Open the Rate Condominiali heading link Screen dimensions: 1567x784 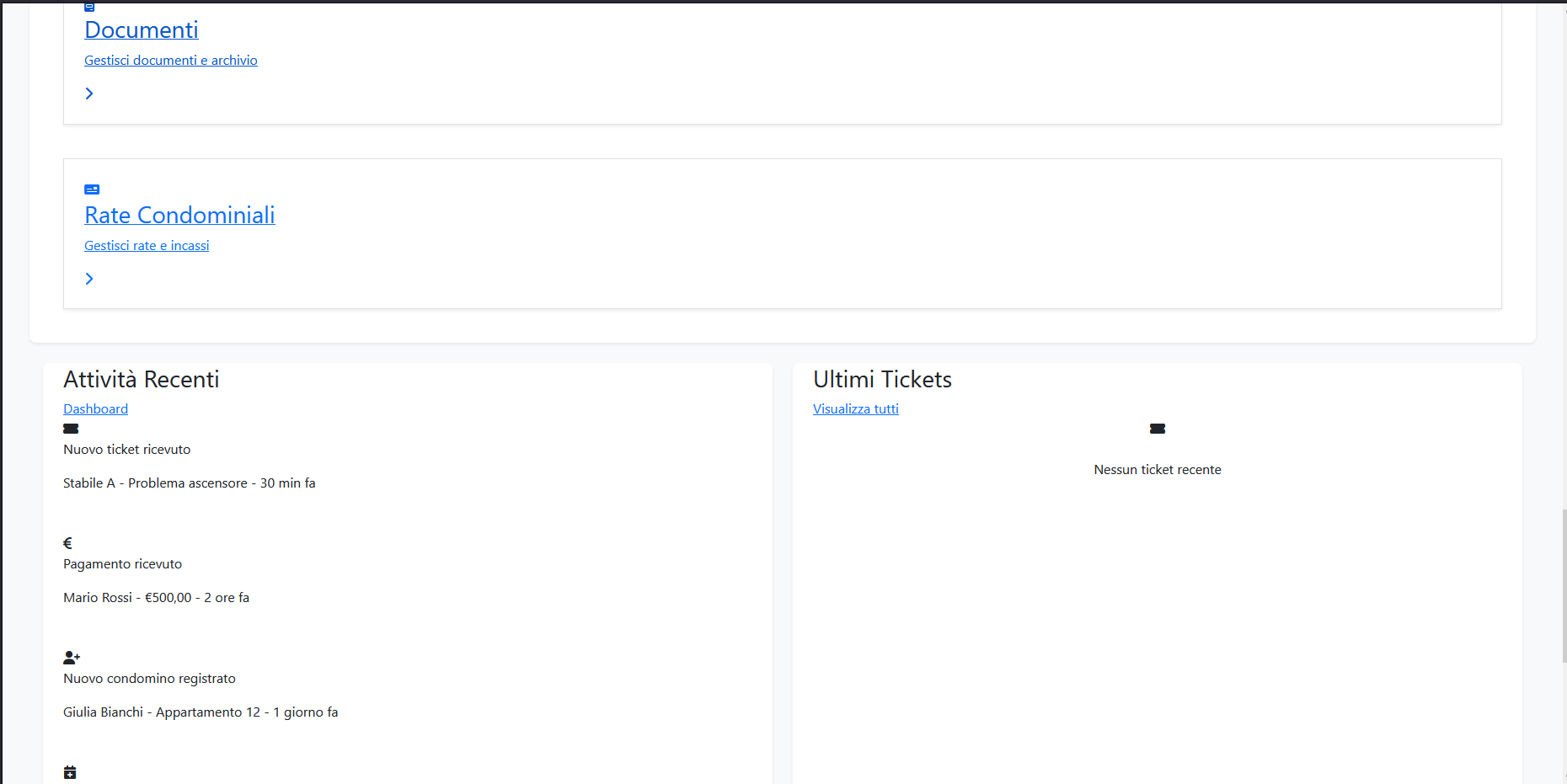point(179,216)
